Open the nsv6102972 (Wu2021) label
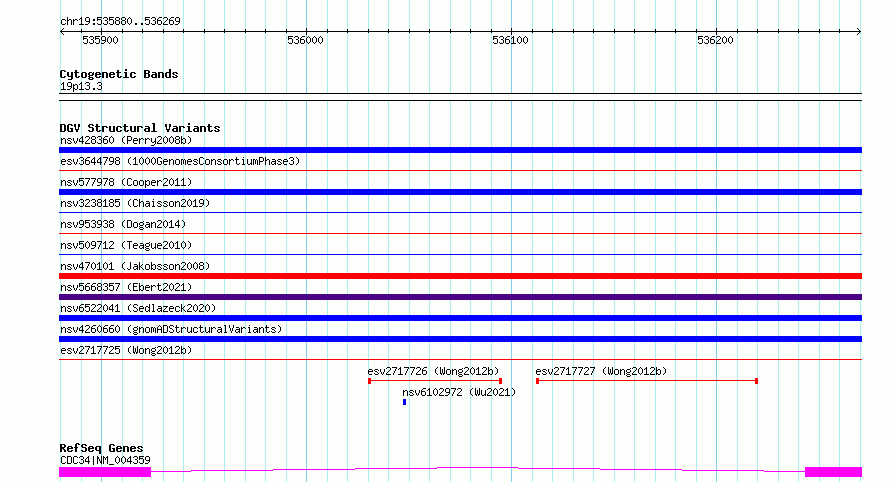This screenshot has width=890, height=482. pyautogui.click(x=459, y=392)
